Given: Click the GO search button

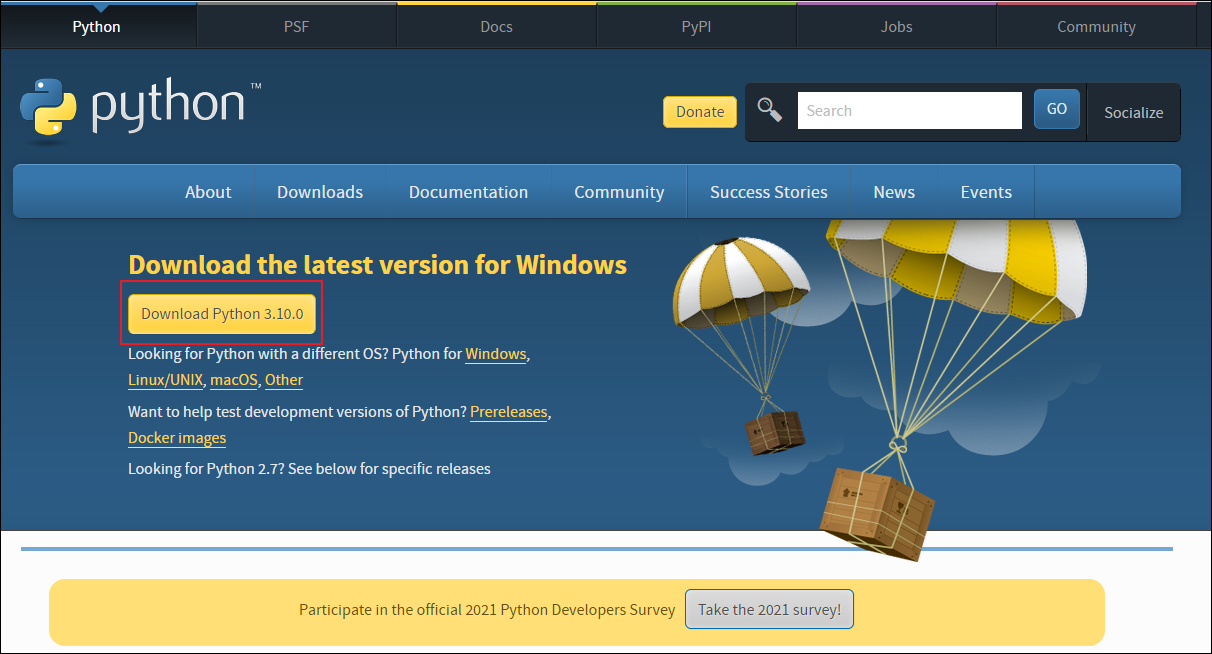Looking at the screenshot, I should pyautogui.click(x=1057, y=109).
